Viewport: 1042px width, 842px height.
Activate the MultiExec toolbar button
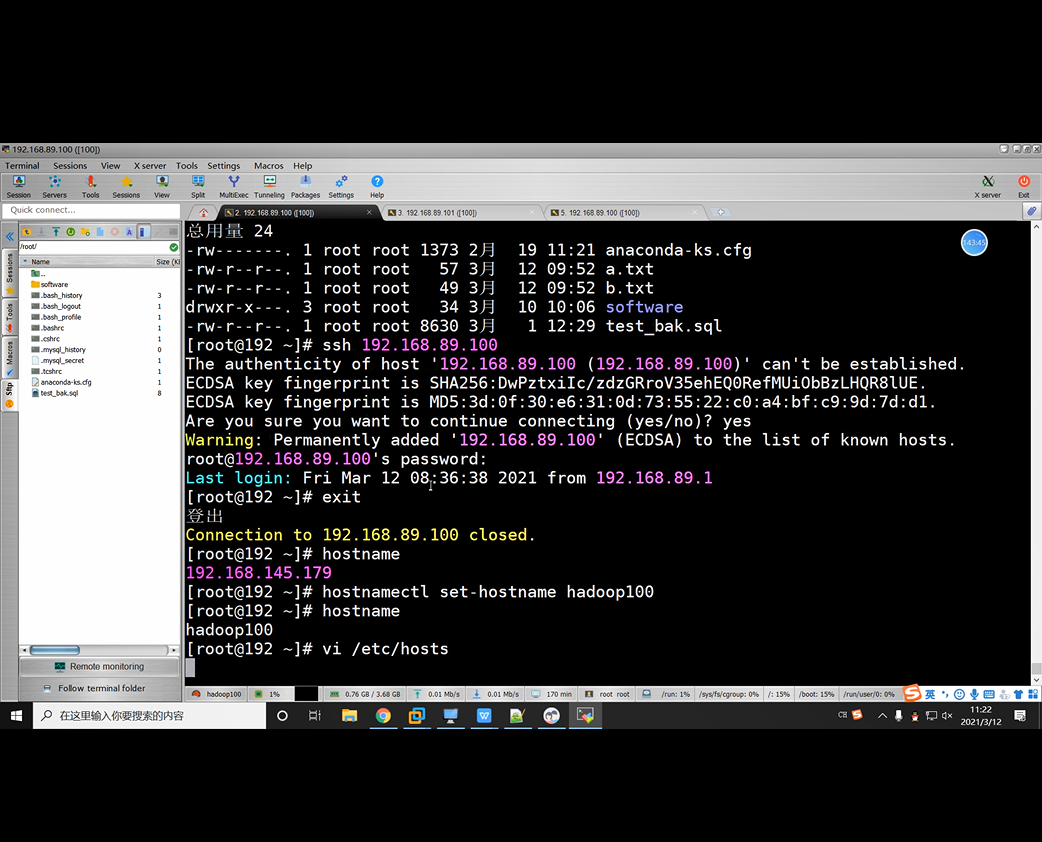pos(234,186)
